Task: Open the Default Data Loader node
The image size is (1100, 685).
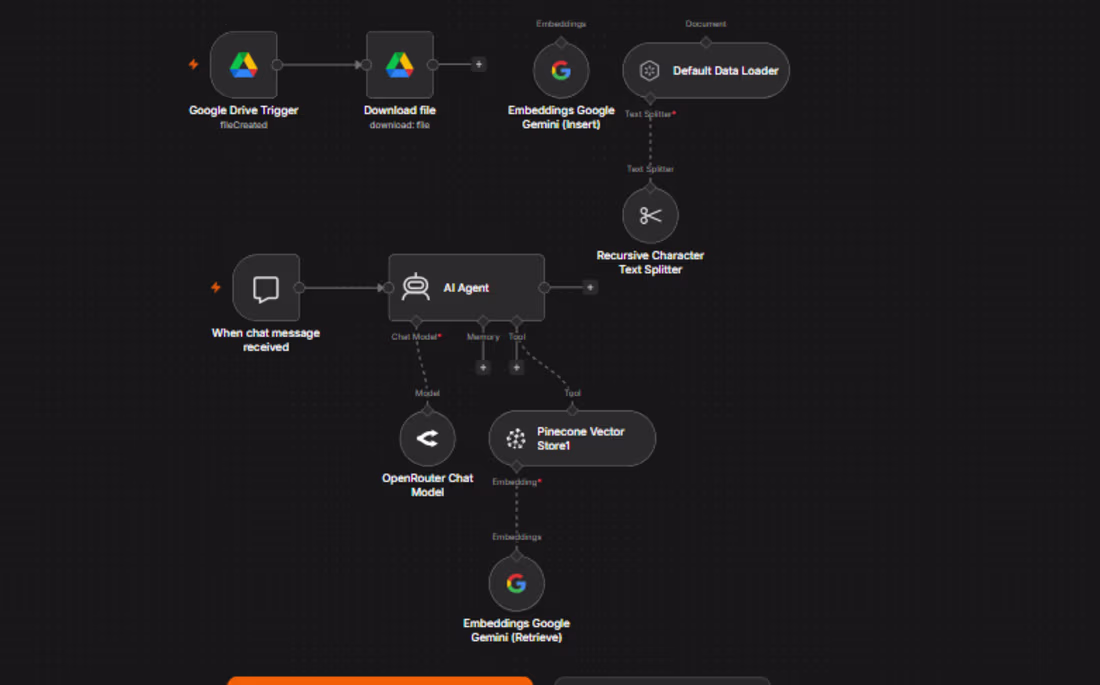Action: tap(706, 70)
